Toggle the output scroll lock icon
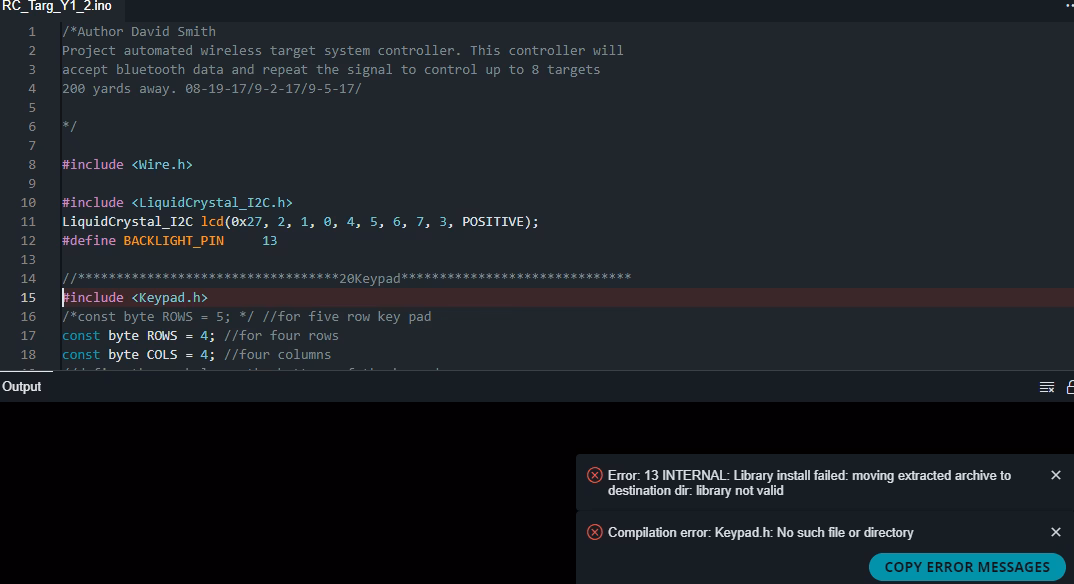This screenshot has height=584, width=1074. tap(1069, 387)
